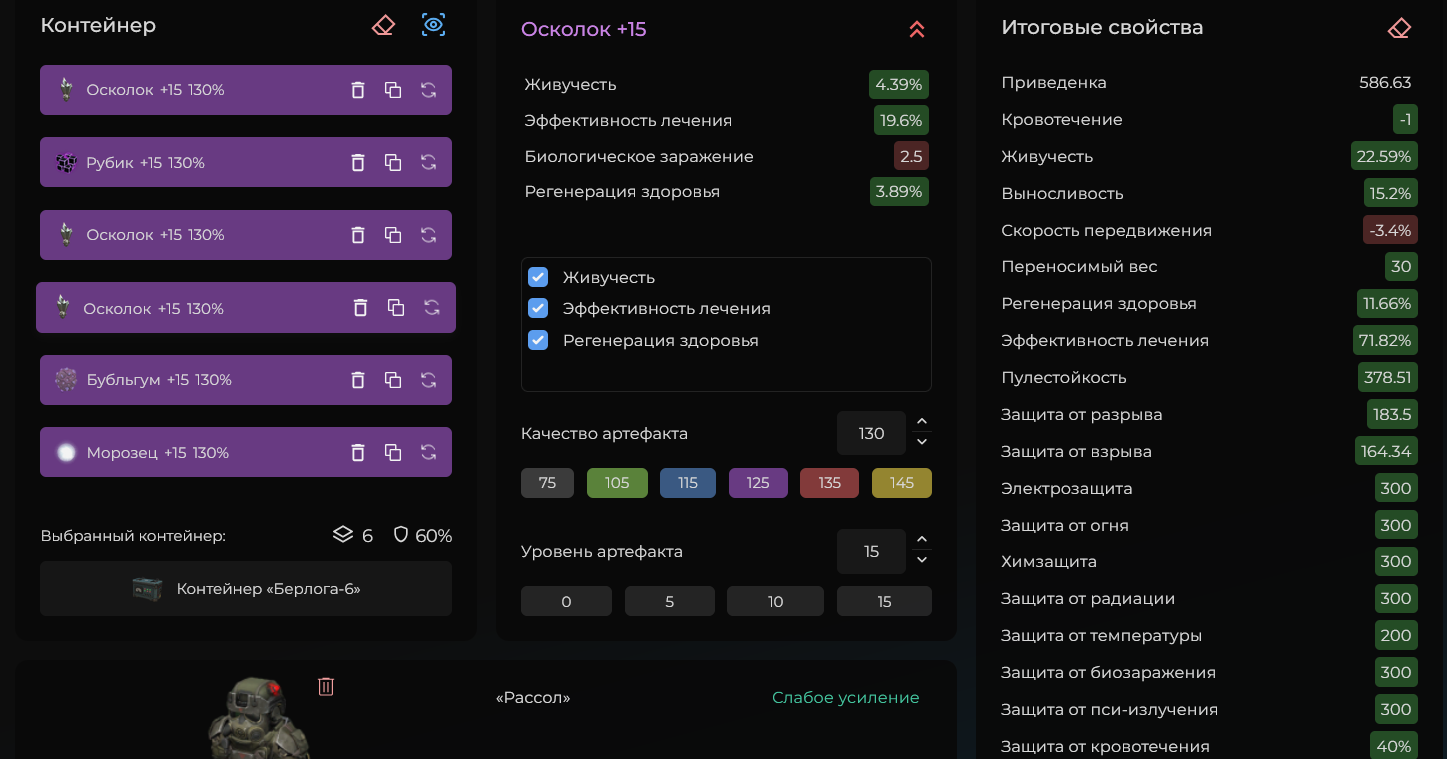The height and width of the screenshot is (759, 1447).
Task: Delete the Рубик +15 artifact
Action: coord(358,163)
